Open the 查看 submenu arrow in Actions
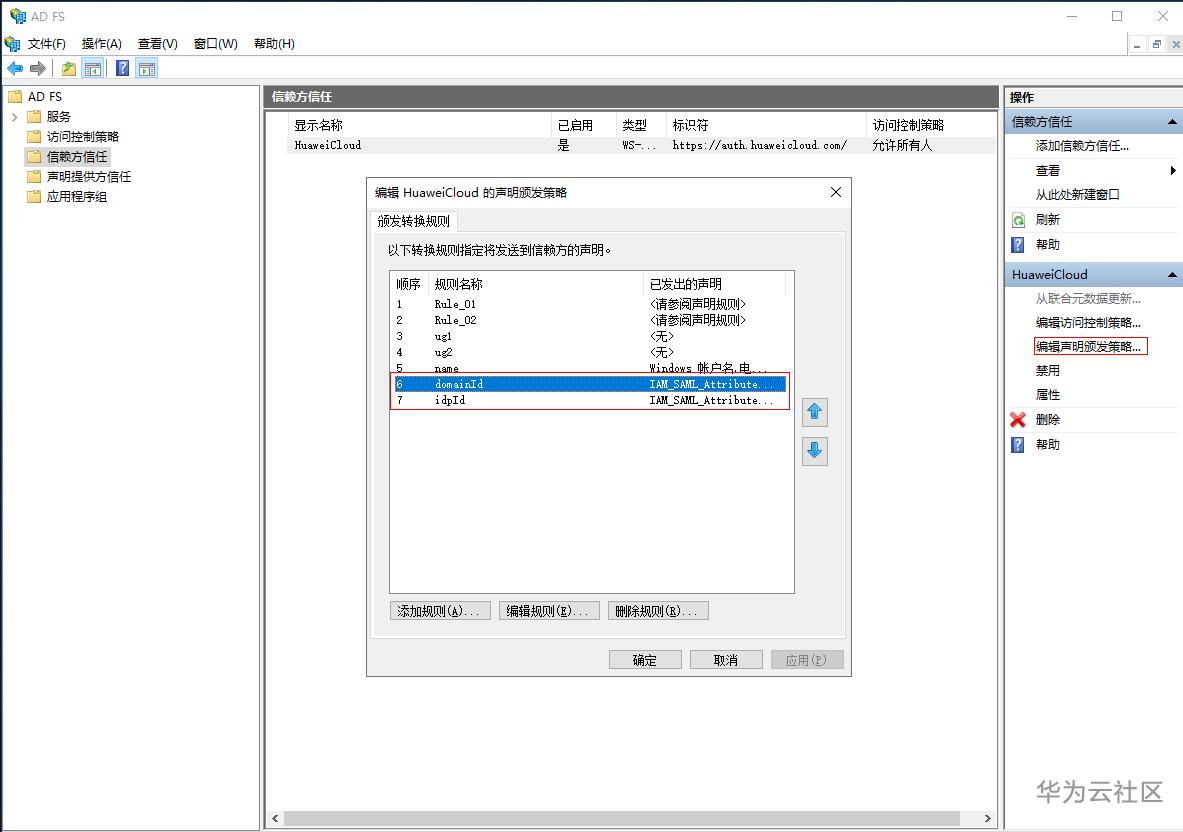The height and width of the screenshot is (832, 1183). [1172, 170]
